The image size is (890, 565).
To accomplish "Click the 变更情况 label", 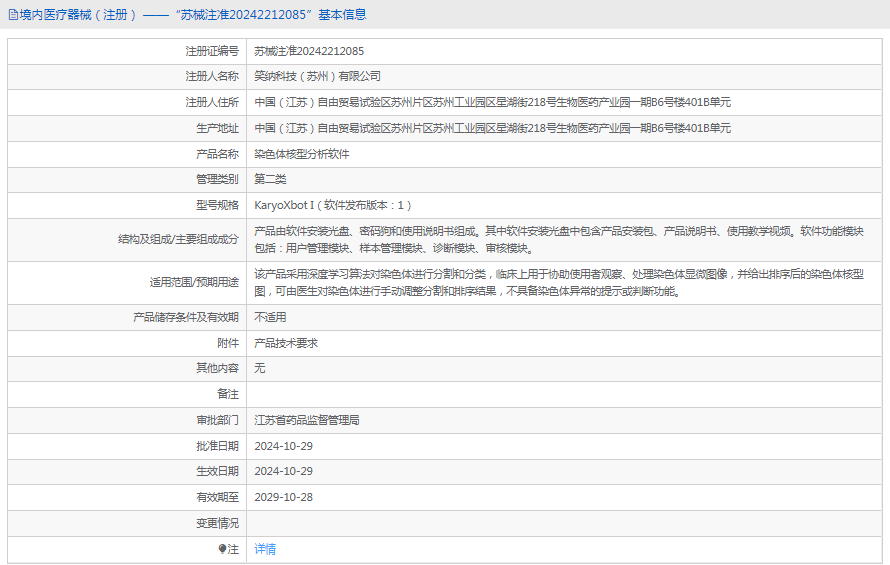I will (217, 523).
